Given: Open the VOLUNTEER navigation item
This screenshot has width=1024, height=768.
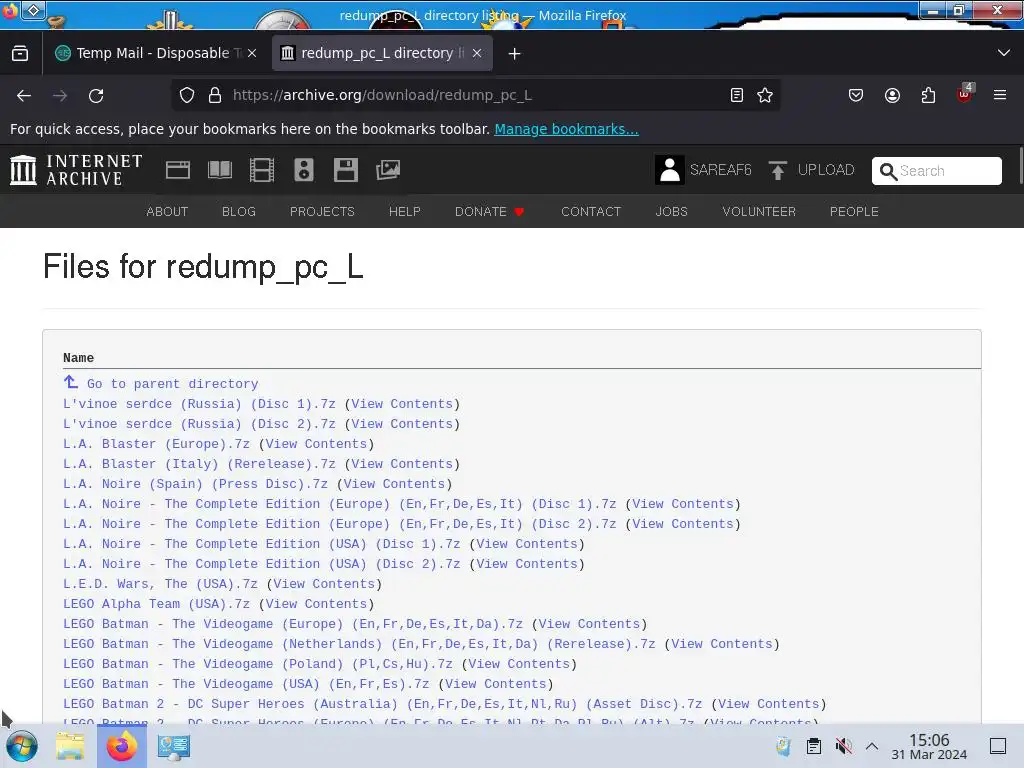Looking at the screenshot, I should 759,212.
